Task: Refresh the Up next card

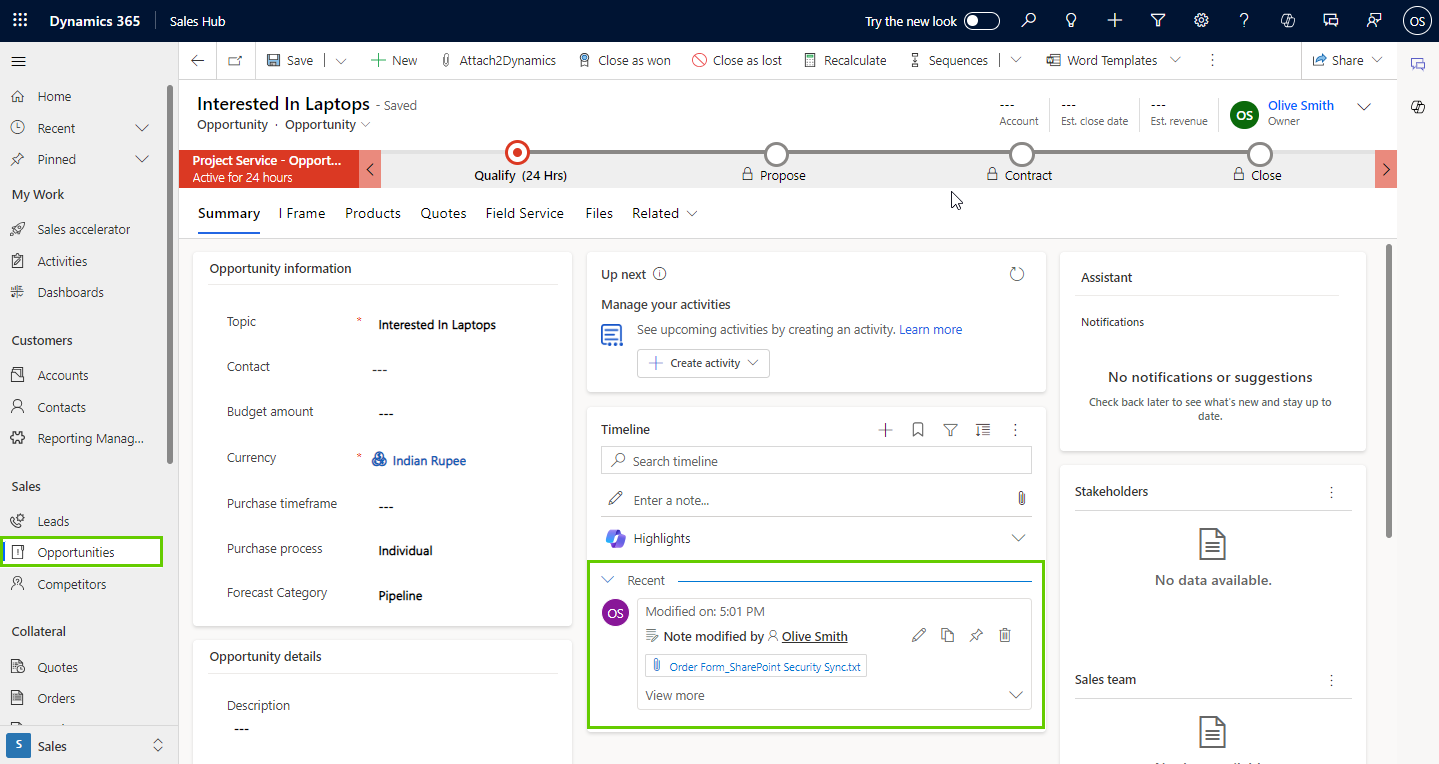Action: coord(1017,274)
